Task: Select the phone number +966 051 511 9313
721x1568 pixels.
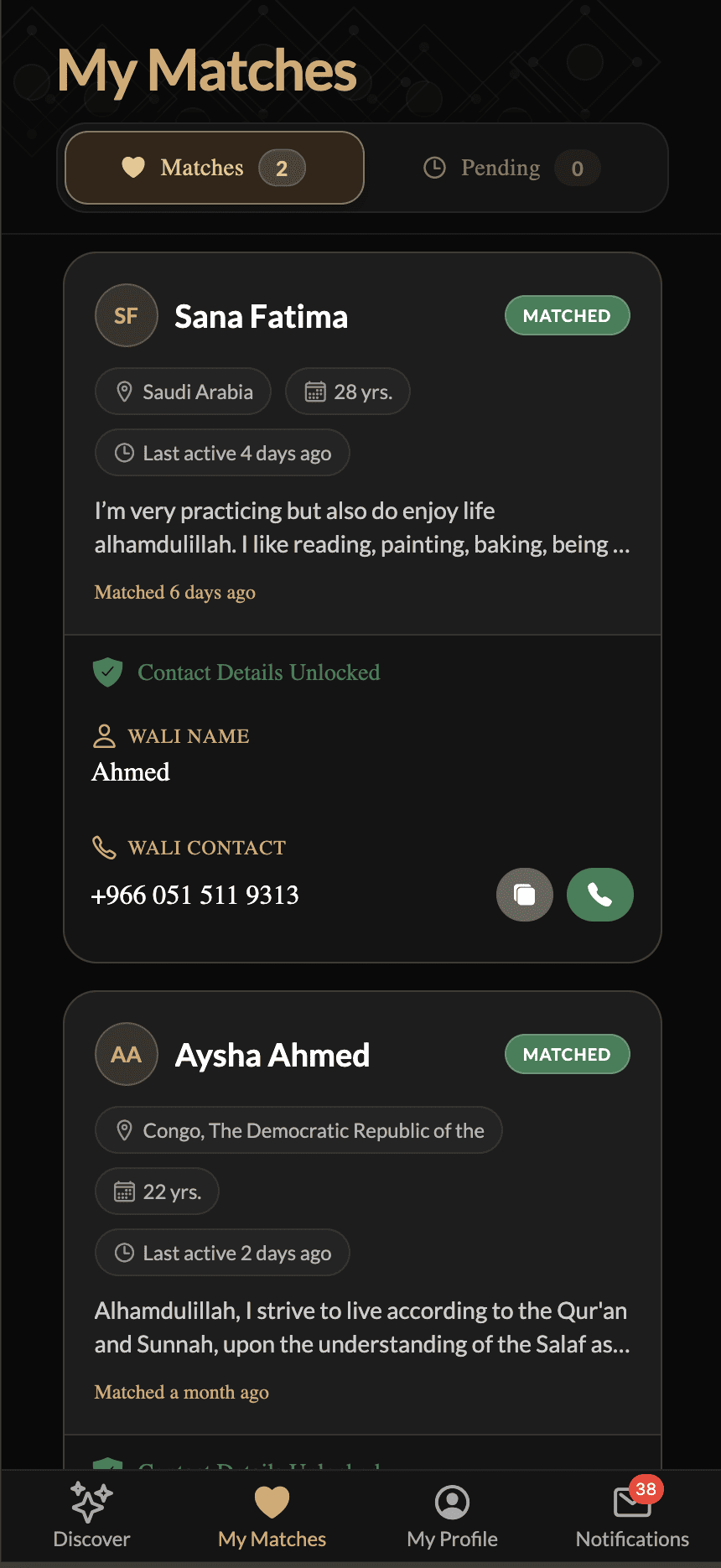Action: [x=195, y=896]
